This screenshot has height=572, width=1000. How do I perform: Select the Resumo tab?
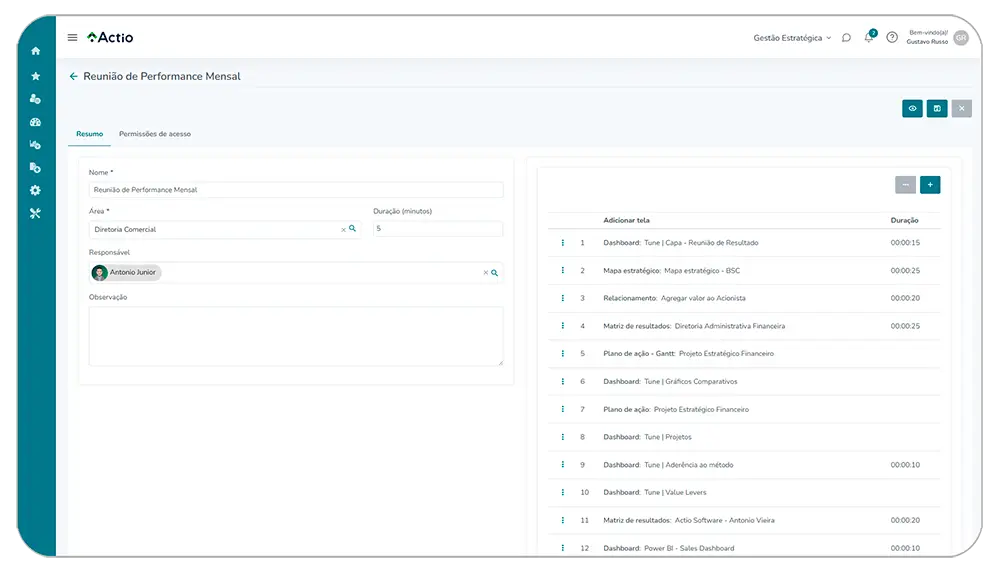point(89,134)
